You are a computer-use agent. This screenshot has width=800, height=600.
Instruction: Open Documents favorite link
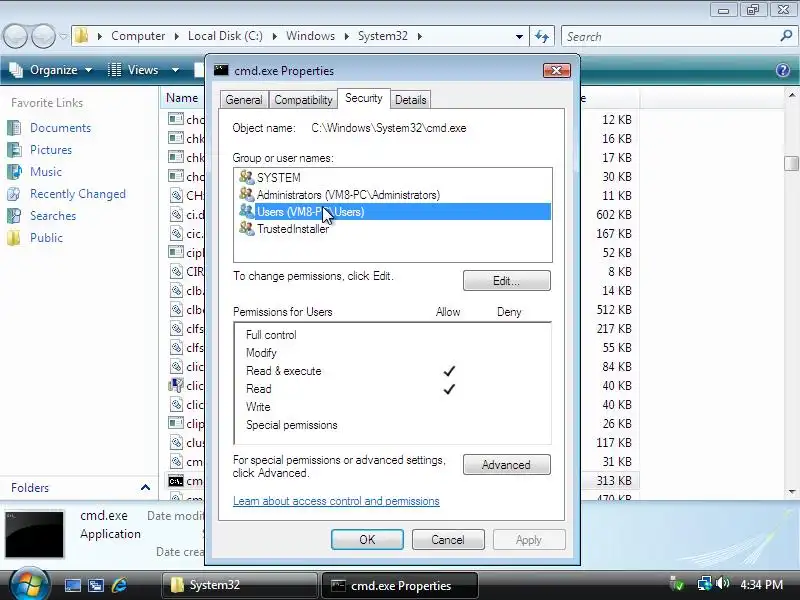[x=60, y=128]
